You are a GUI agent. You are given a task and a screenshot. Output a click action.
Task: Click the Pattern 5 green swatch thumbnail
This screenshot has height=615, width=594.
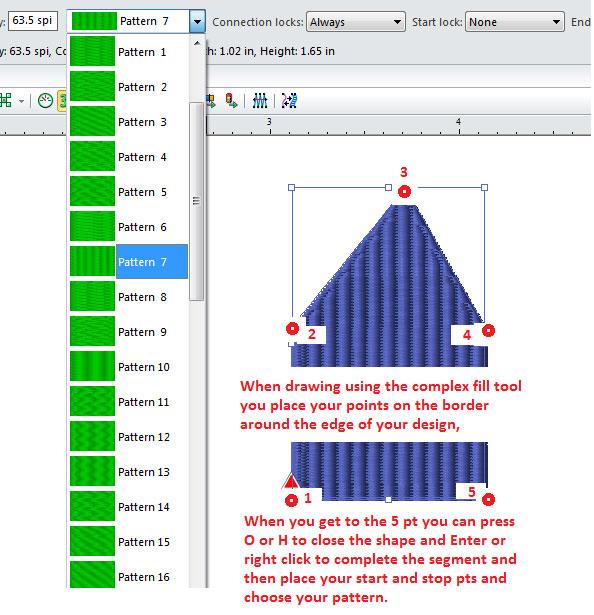(92, 191)
